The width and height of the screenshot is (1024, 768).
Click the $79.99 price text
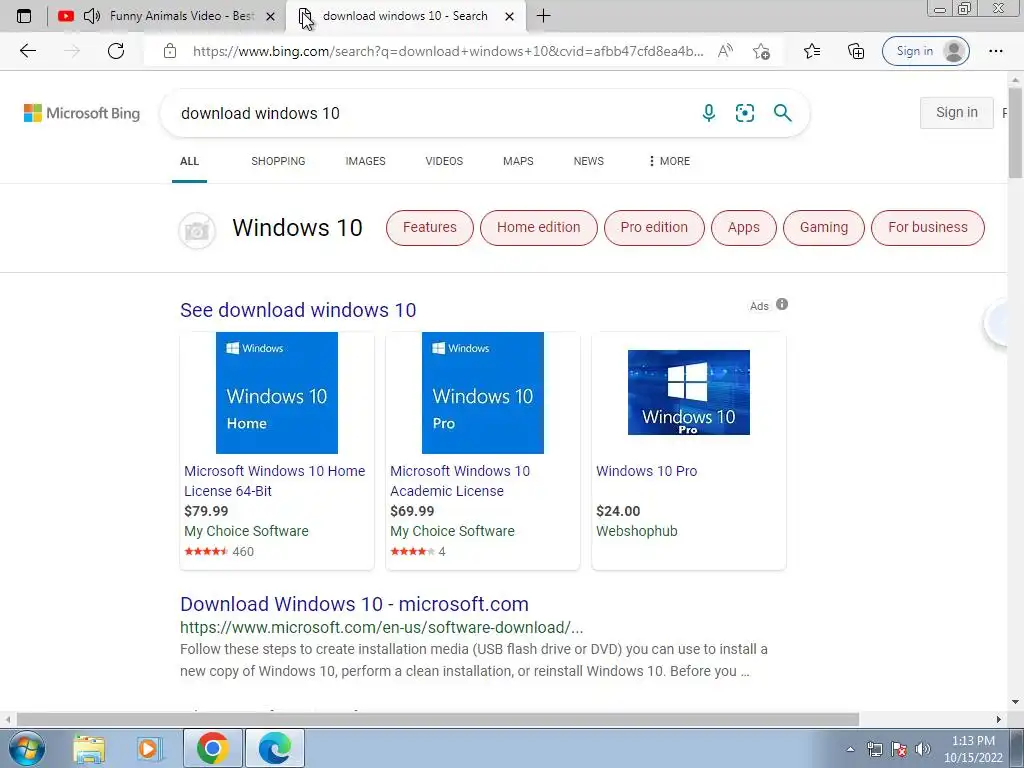(206, 511)
